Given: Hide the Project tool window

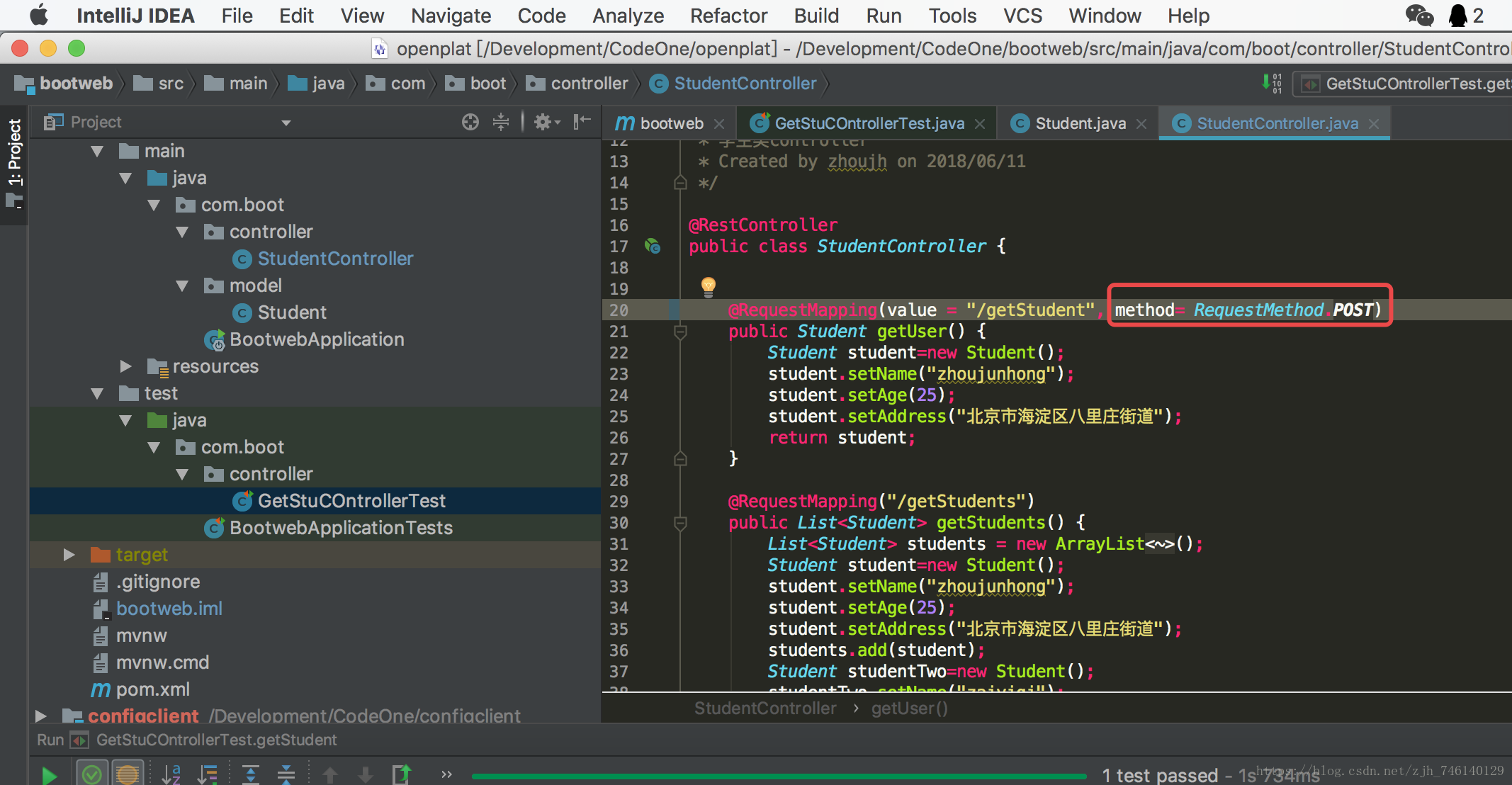Looking at the screenshot, I should [x=582, y=122].
